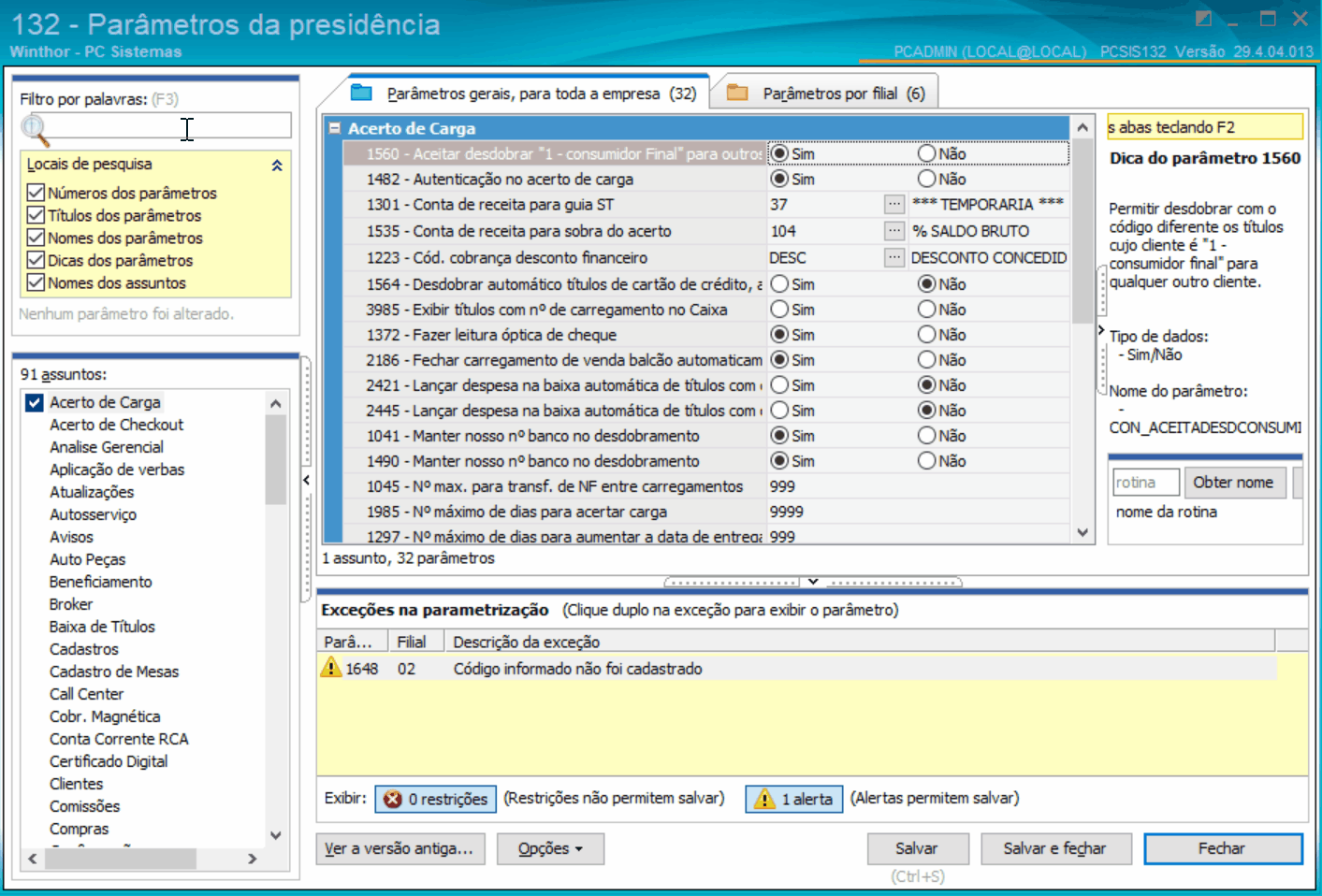Switch to Parâmetros gerais tab
The image size is (1322, 896).
529,93
